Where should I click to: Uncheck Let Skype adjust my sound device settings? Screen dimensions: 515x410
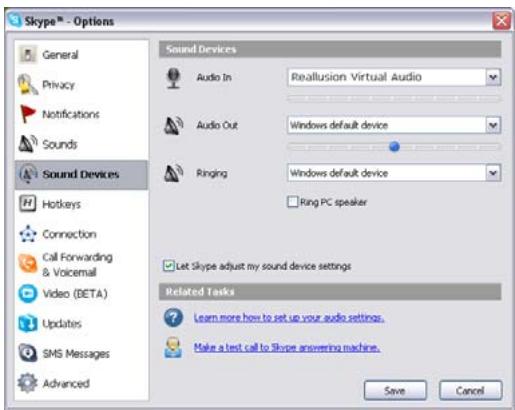[x=169, y=266]
